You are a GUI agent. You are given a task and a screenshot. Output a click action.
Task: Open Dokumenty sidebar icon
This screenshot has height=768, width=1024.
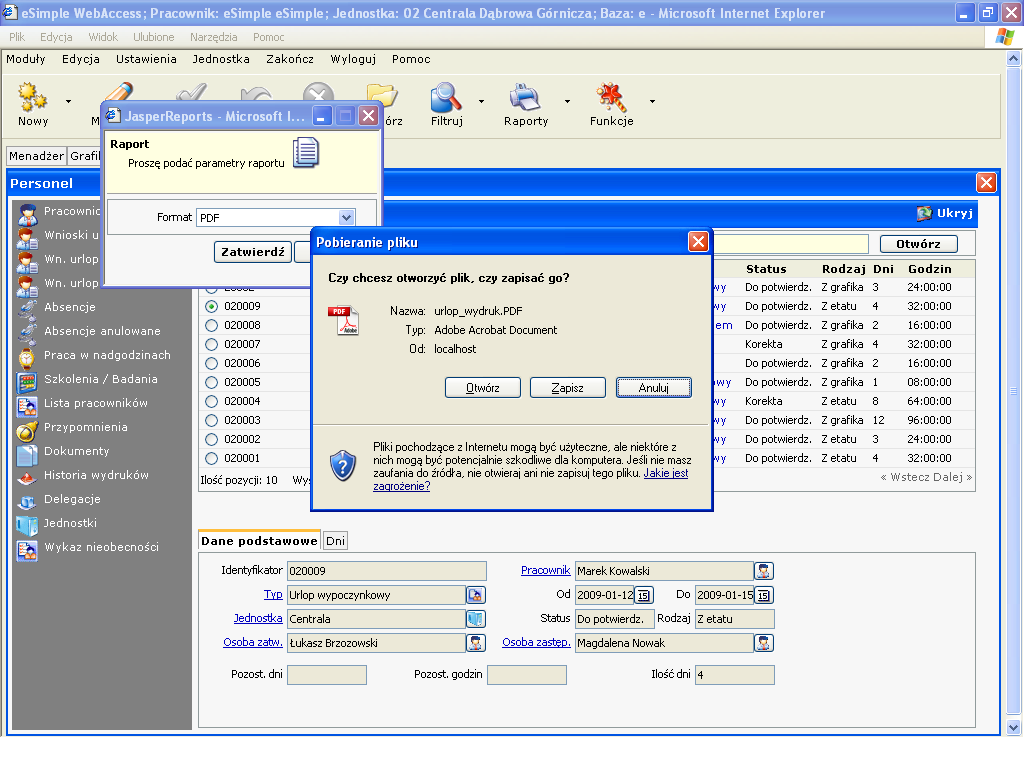tap(27, 453)
